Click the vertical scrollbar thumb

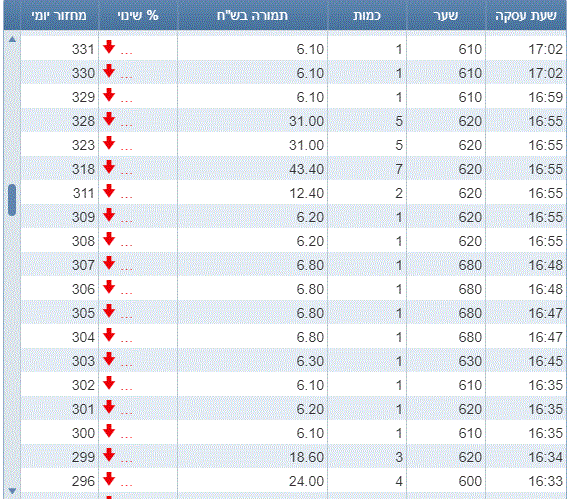click(12, 200)
